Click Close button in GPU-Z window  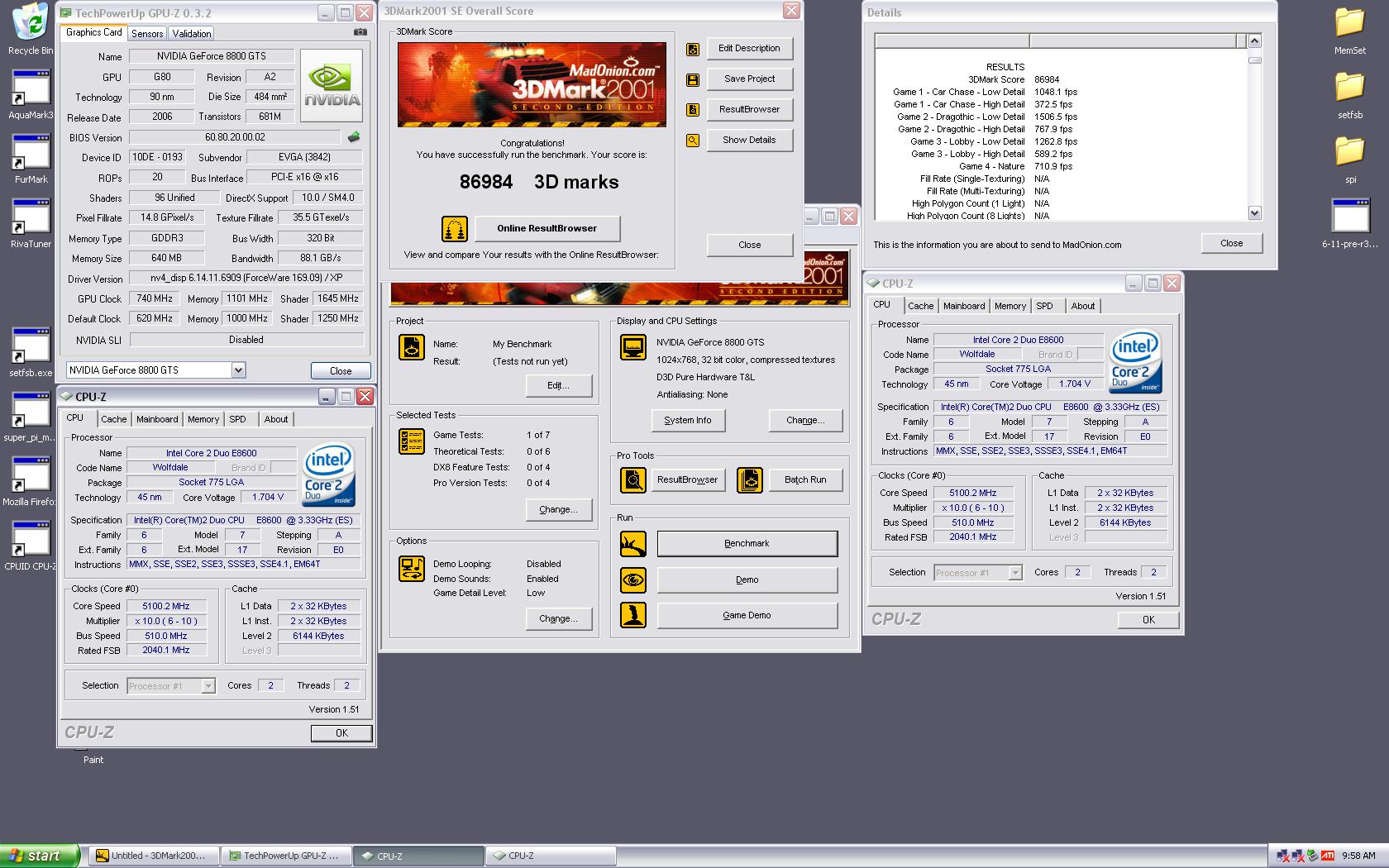click(x=341, y=370)
